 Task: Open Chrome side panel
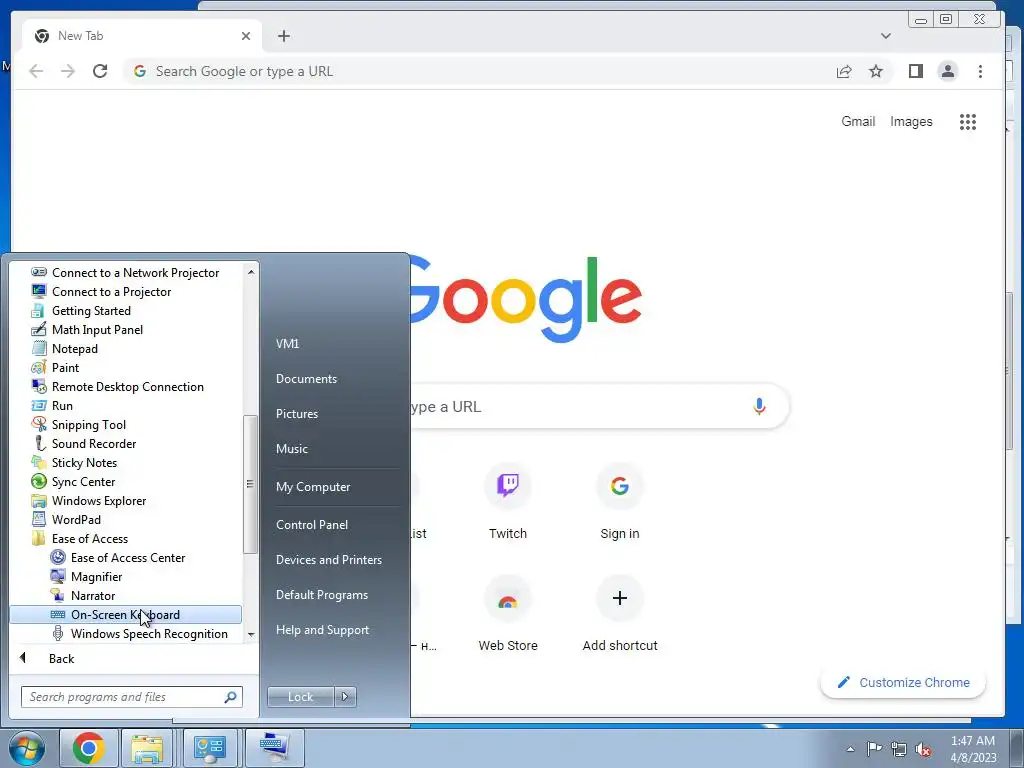pyautogui.click(x=916, y=71)
